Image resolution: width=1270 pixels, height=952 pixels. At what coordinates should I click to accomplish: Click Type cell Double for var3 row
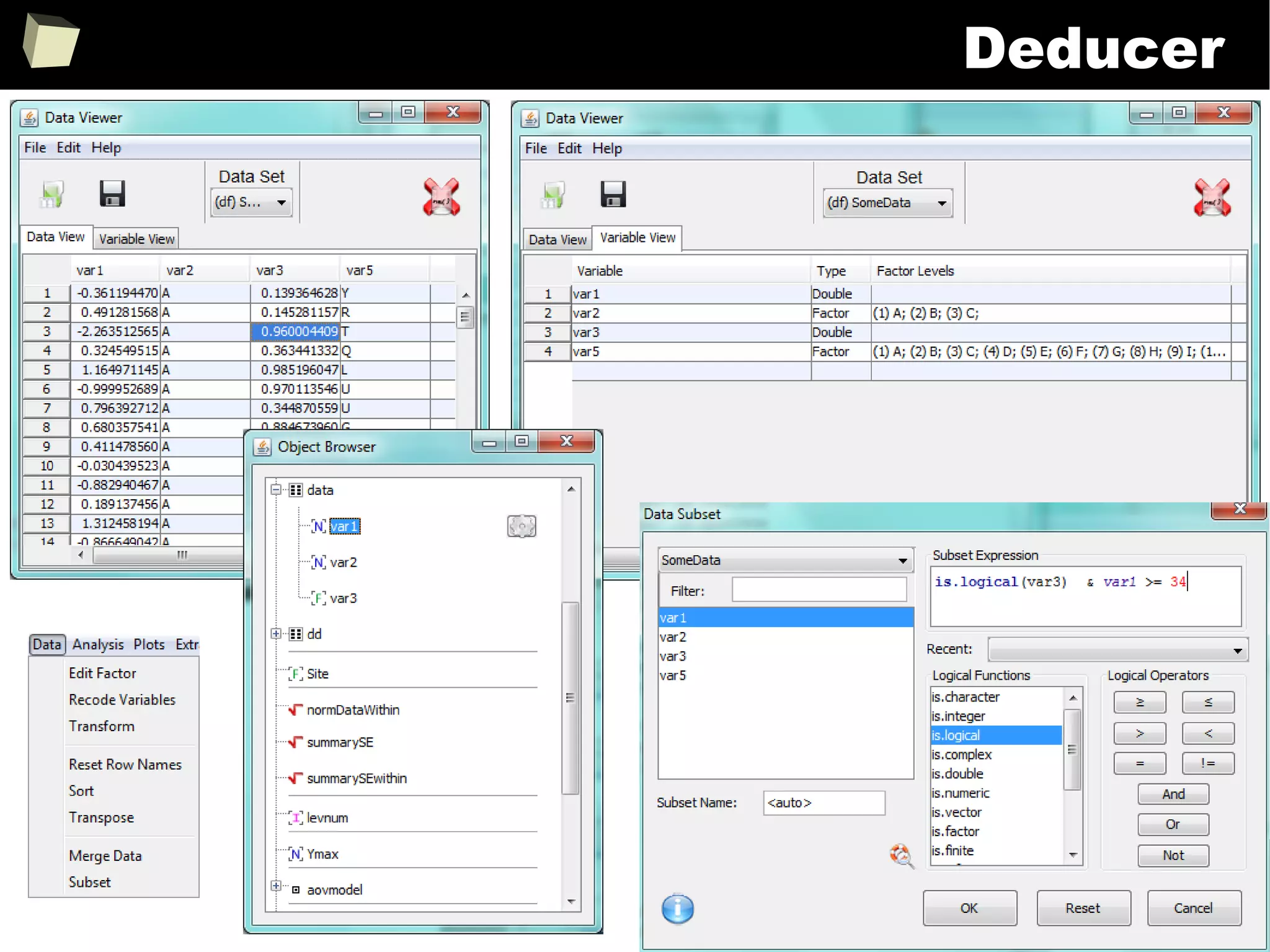click(x=841, y=332)
